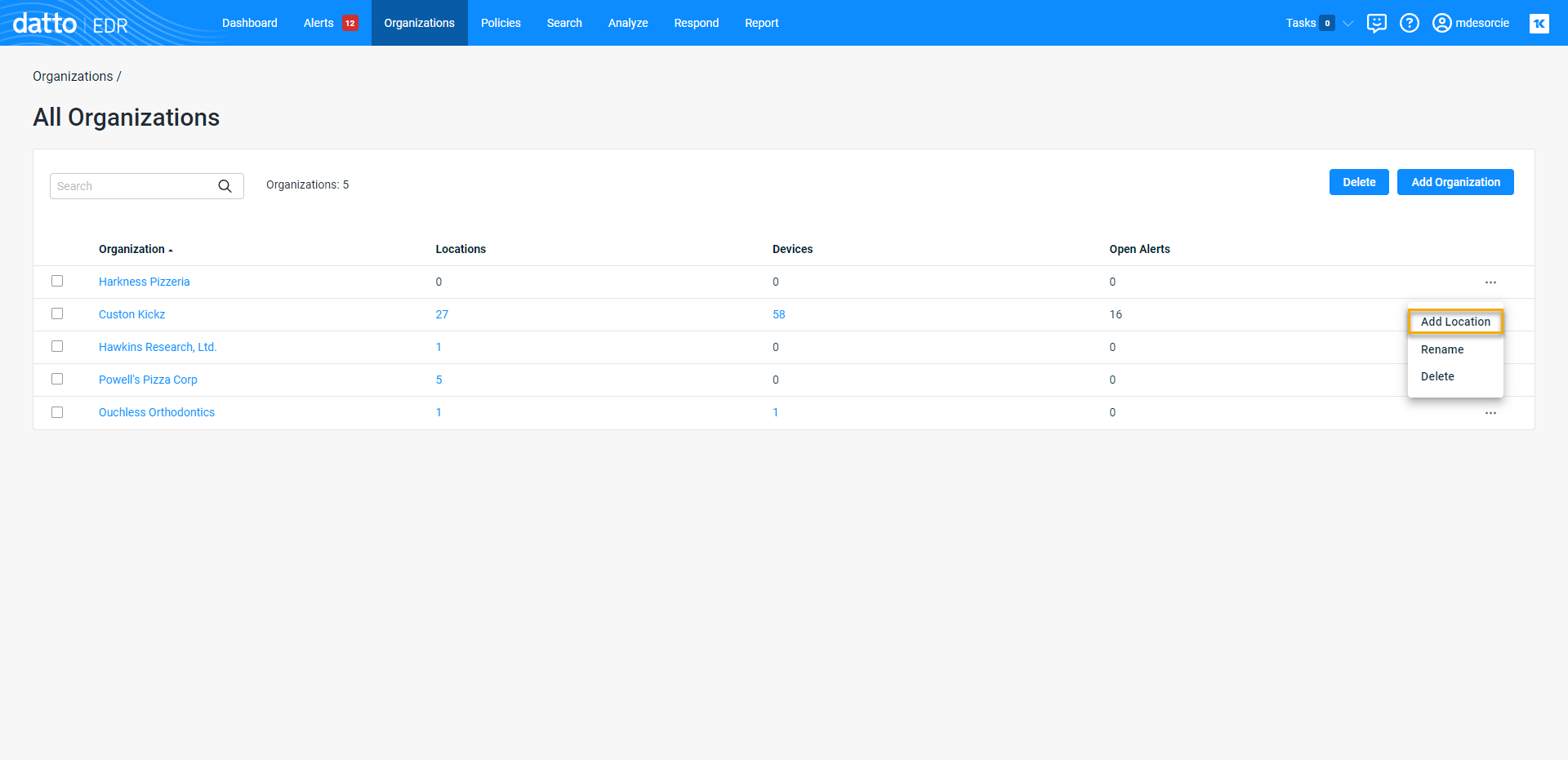Click the Kaseya K icon
This screenshot has height=760, width=1568.
(1539, 24)
